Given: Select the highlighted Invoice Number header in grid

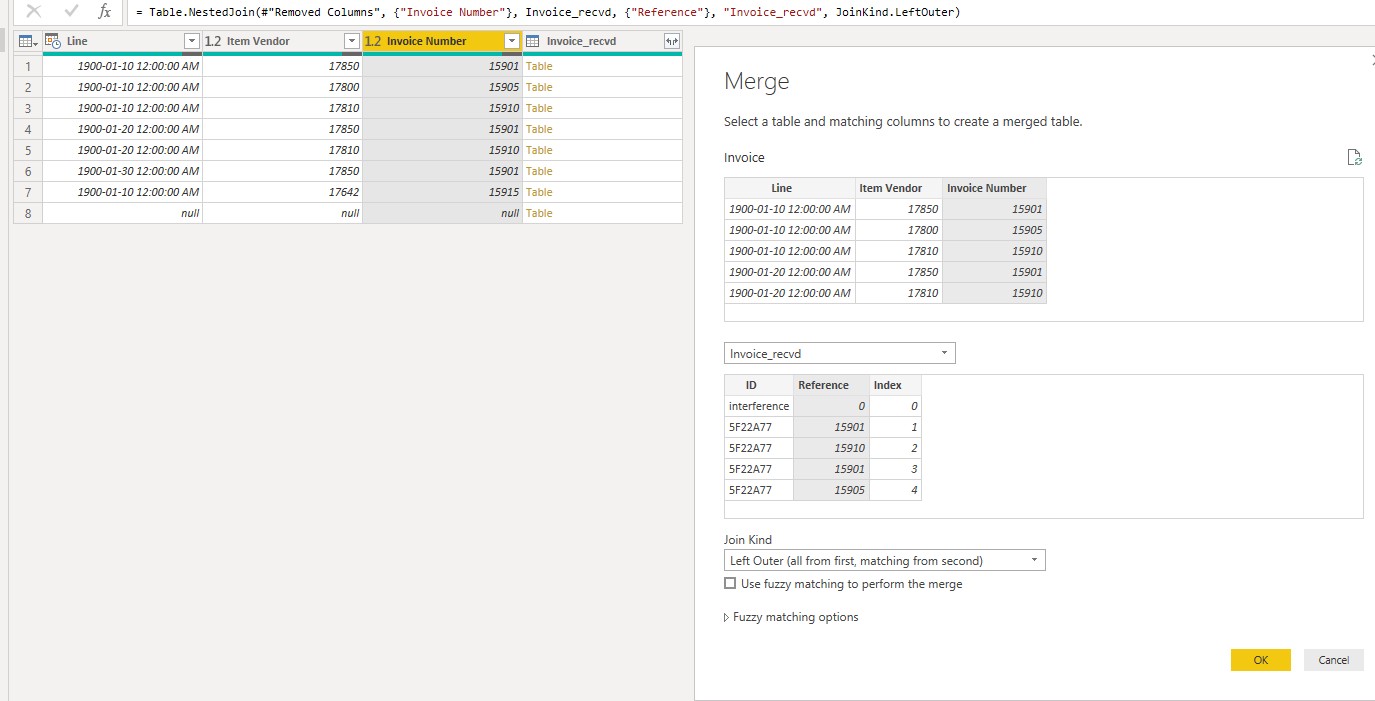Looking at the screenshot, I should (x=442, y=41).
